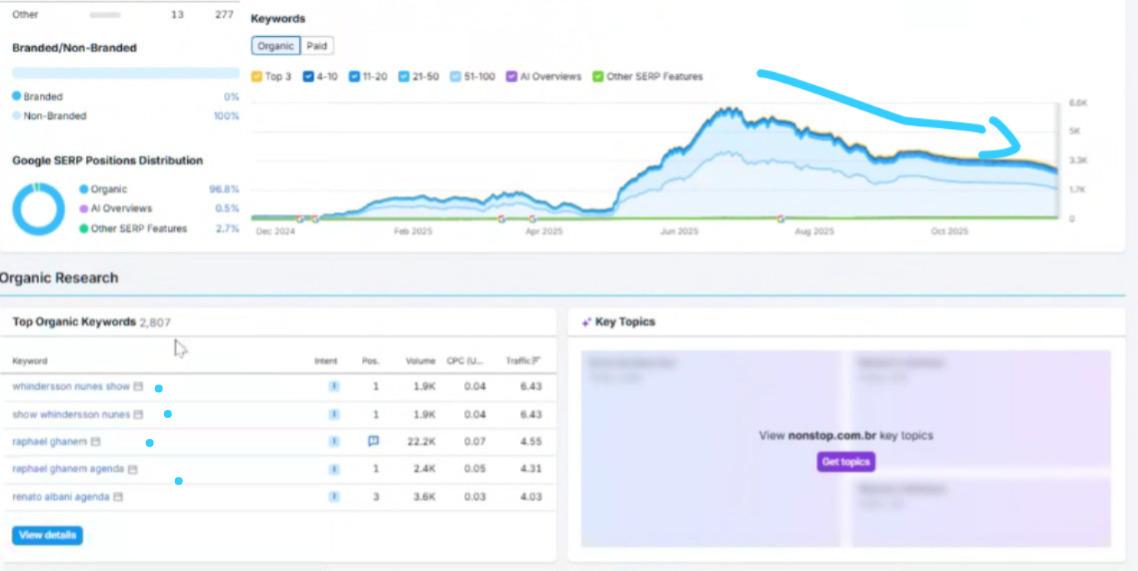Click the SERP Positions Distribution donut chart
The image size is (1138, 571).
[38, 209]
